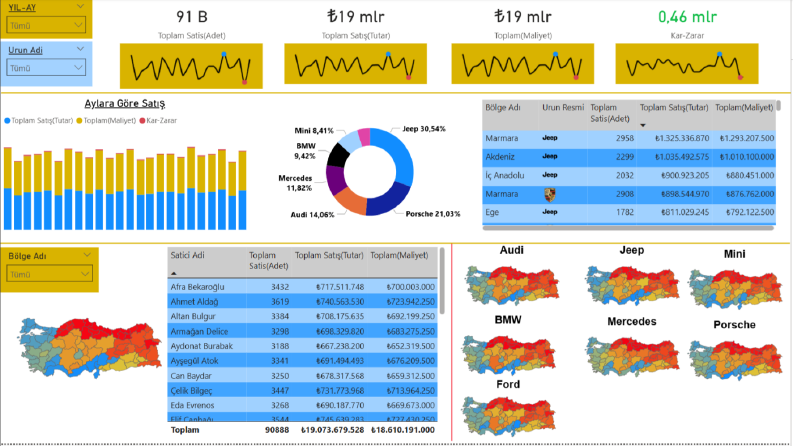Click the Porsche crest in Marmara 2908 row
Image resolution: width=793 pixels, height=446 pixels.
pyautogui.click(x=550, y=194)
